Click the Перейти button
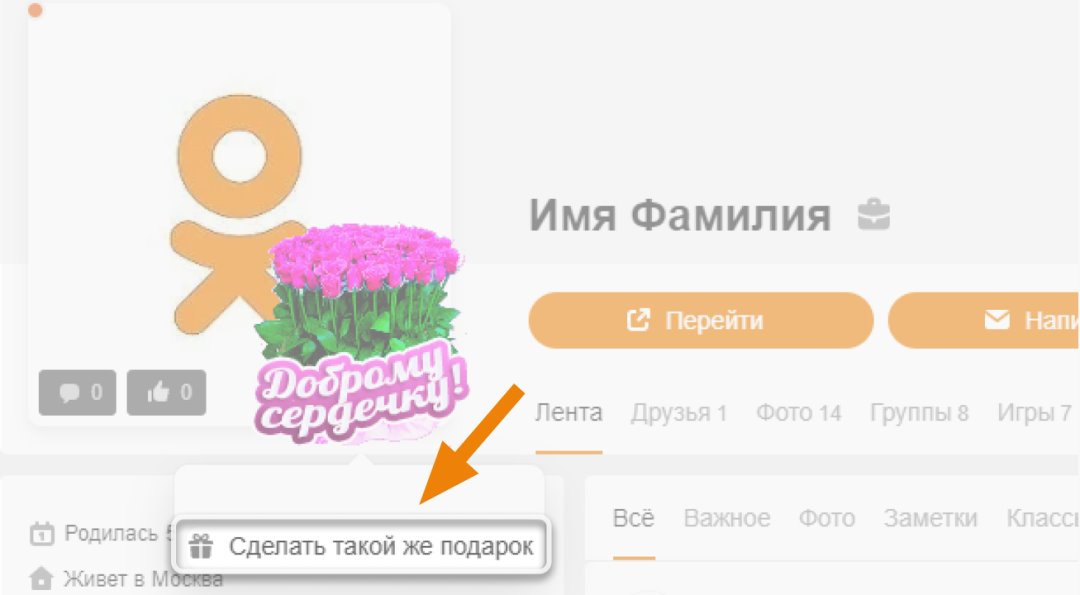The width and height of the screenshot is (1080, 595). coord(701,320)
